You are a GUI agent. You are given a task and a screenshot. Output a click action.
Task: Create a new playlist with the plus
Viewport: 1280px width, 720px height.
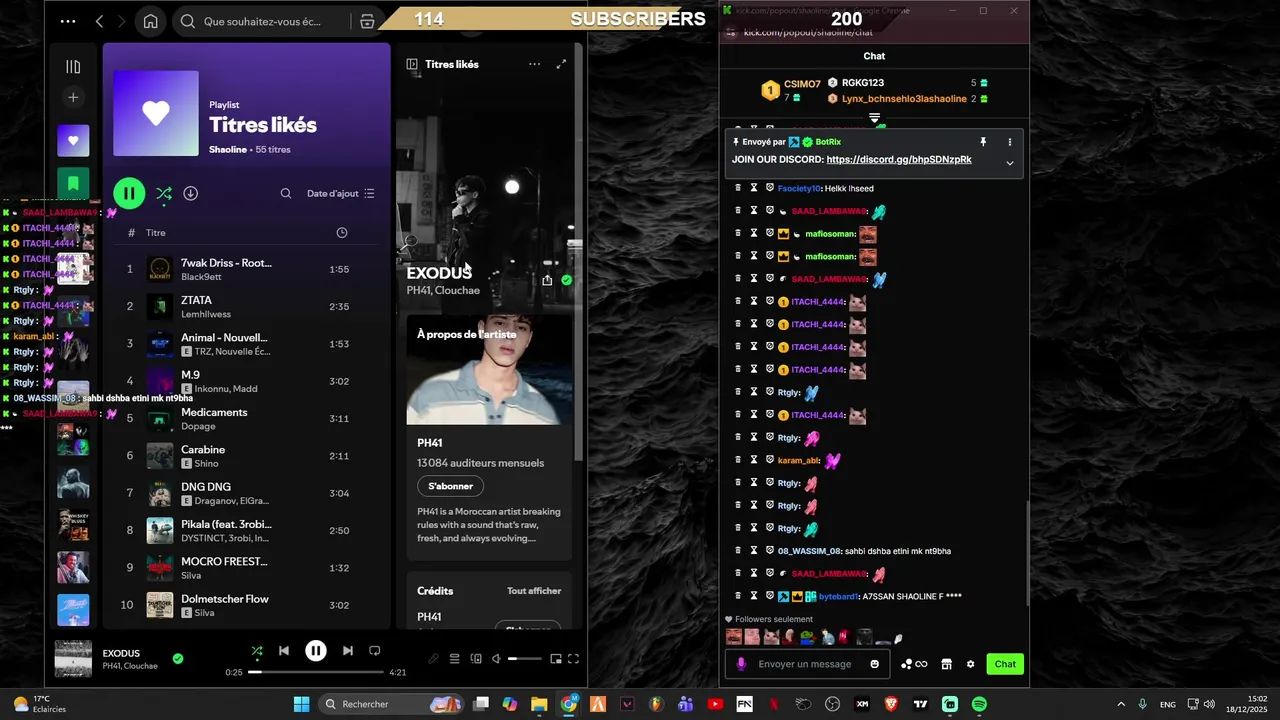click(73, 97)
